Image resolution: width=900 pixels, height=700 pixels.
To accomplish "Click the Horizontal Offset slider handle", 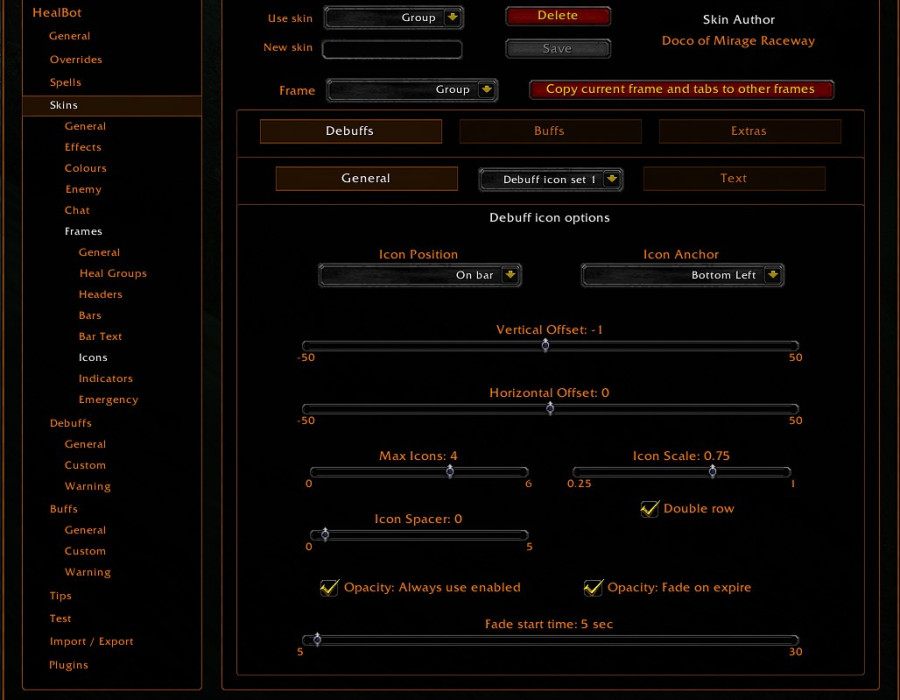I will click(x=550, y=409).
